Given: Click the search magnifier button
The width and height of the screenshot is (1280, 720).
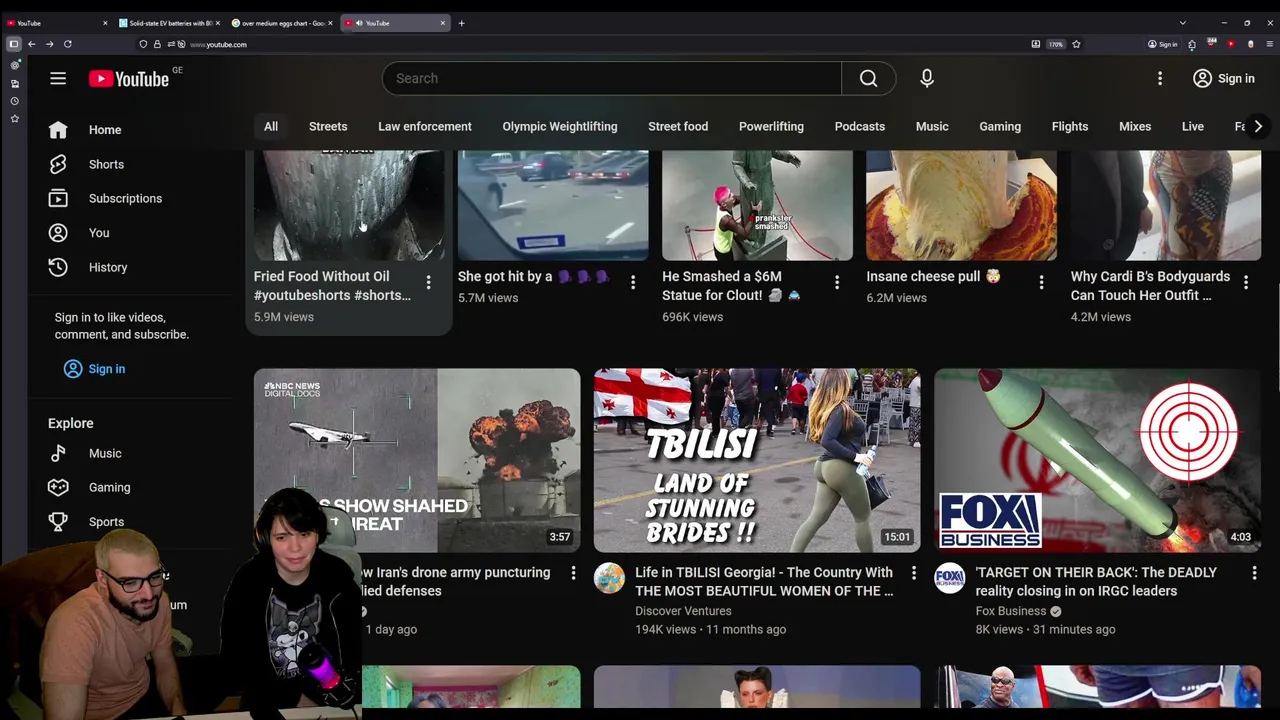Looking at the screenshot, I should pos(868,78).
